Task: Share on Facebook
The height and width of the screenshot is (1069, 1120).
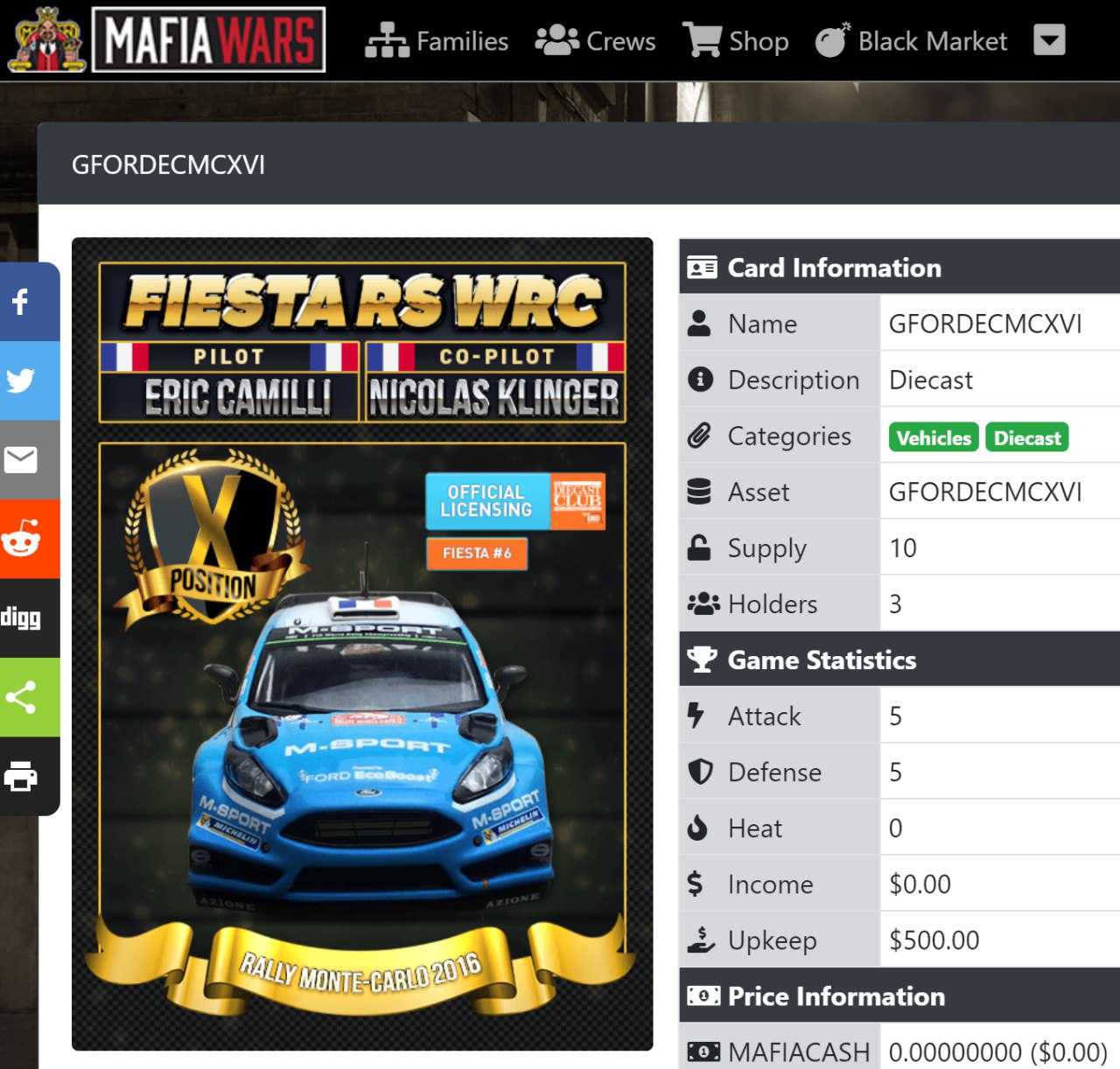Action: (30, 302)
